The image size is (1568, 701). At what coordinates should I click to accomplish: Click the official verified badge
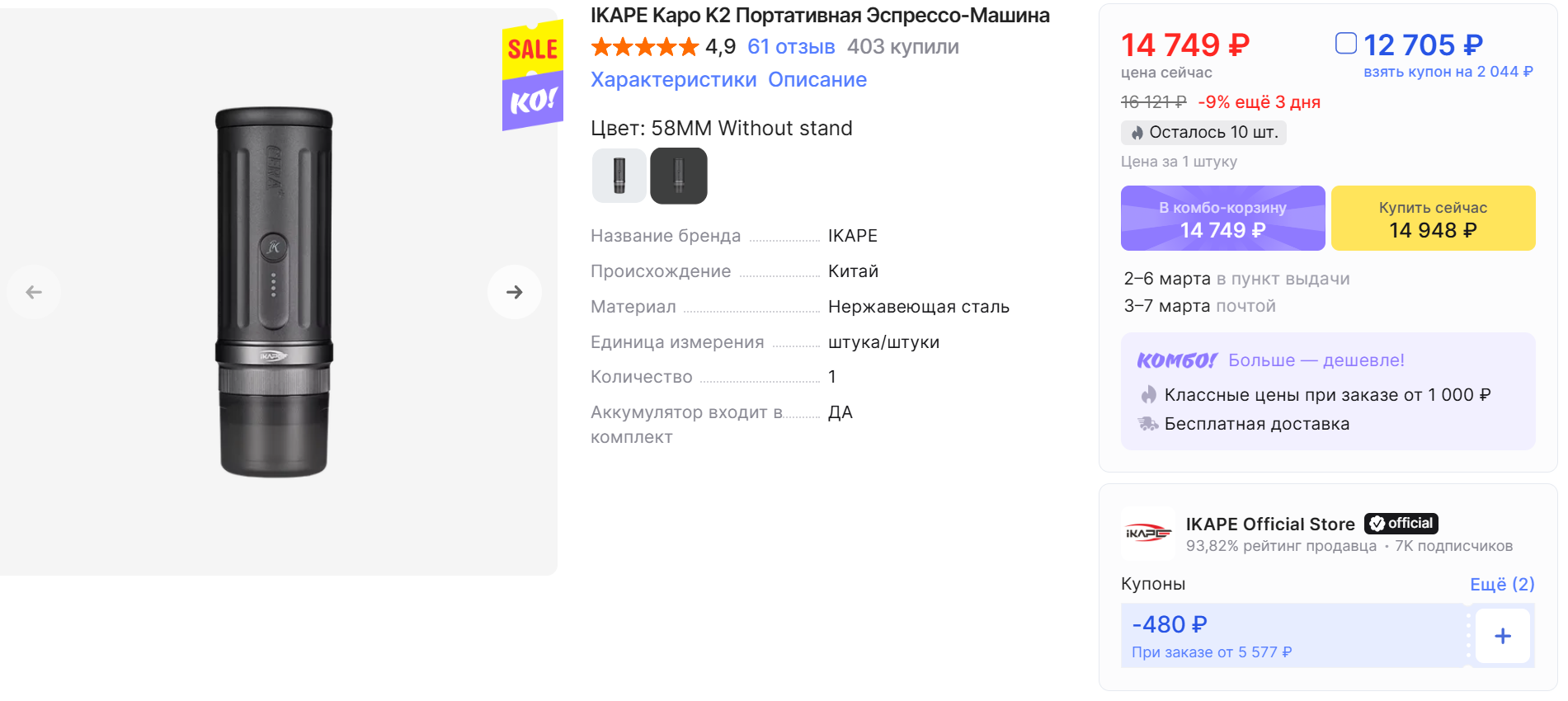1401,524
